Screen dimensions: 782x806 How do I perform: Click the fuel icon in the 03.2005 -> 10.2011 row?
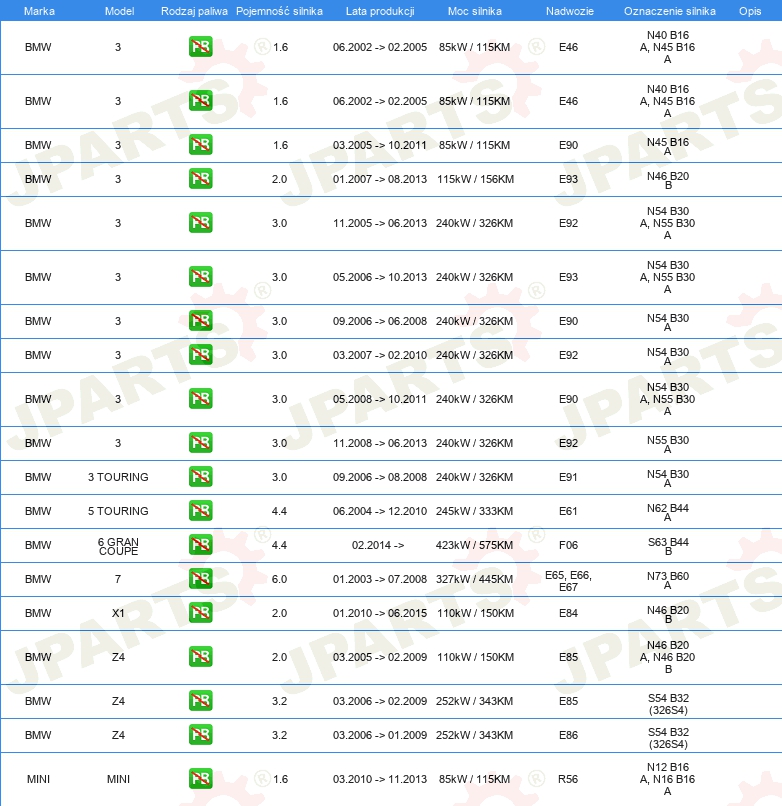201,144
